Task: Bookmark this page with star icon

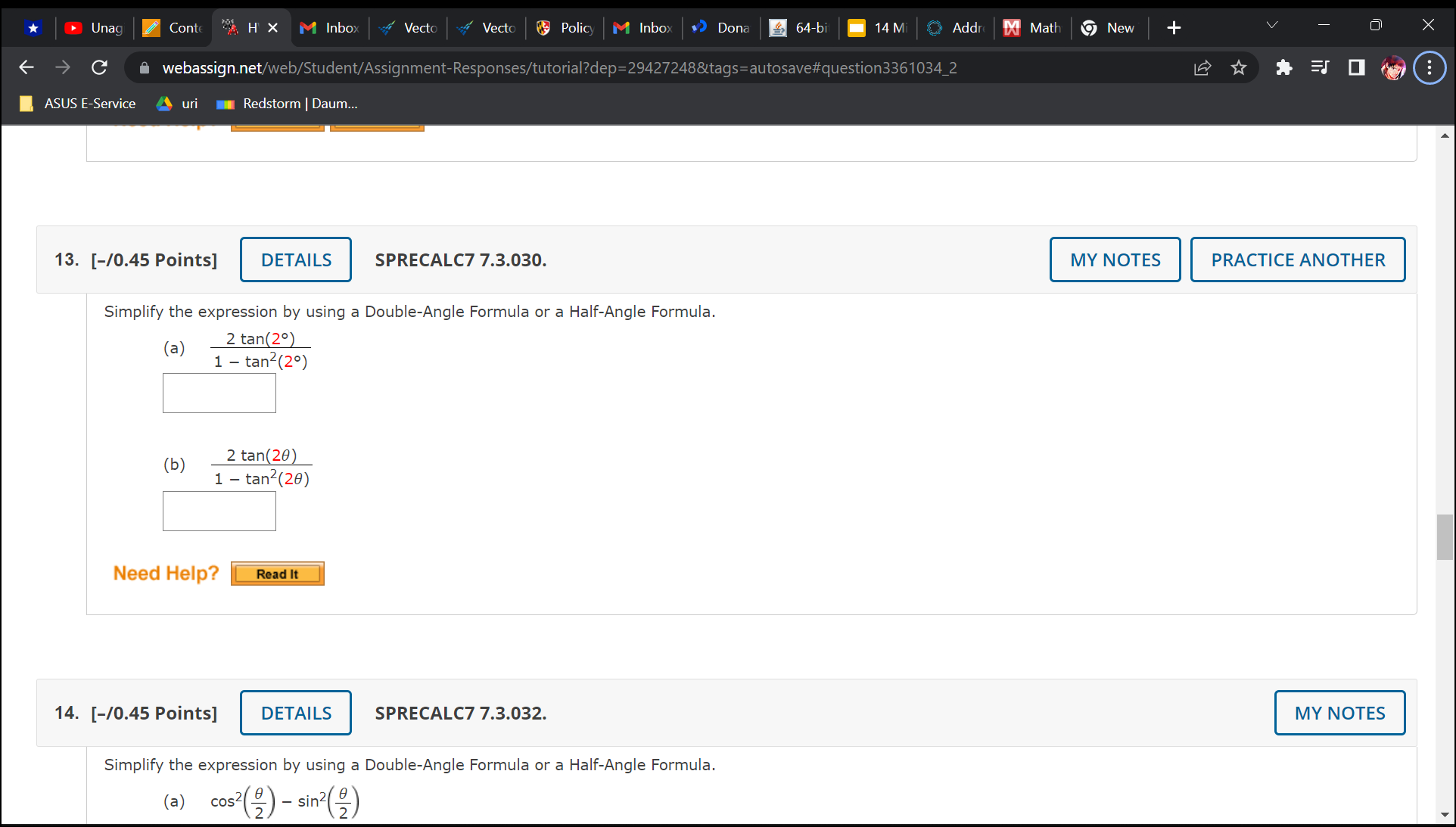Action: pyautogui.click(x=1239, y=68)
